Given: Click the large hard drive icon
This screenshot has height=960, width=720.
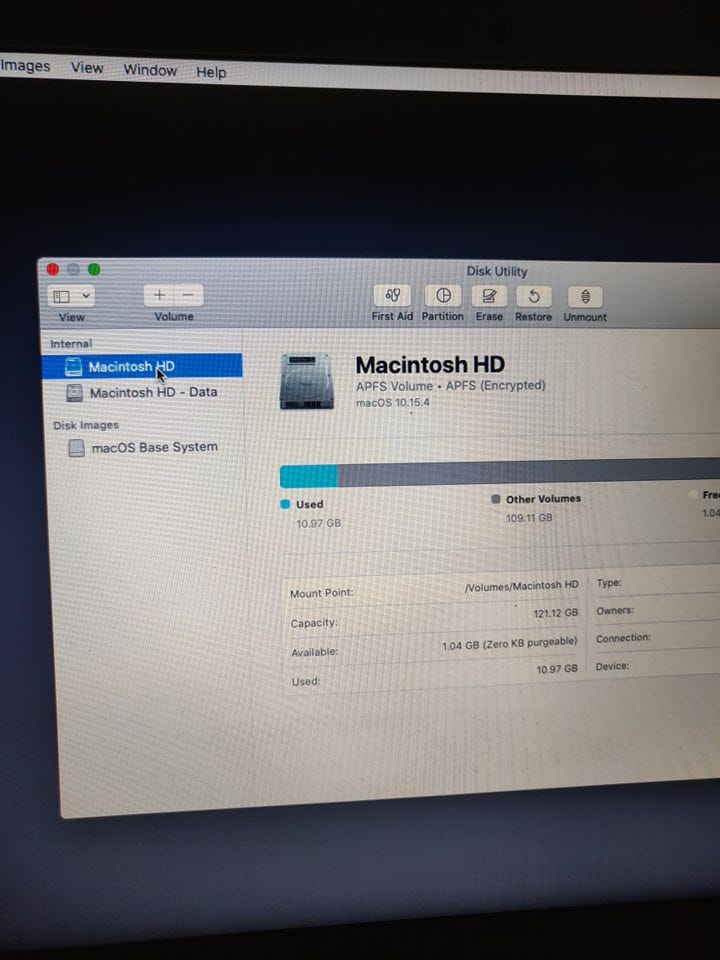Looking at the screenshot, I should click(x=307, y=381).
